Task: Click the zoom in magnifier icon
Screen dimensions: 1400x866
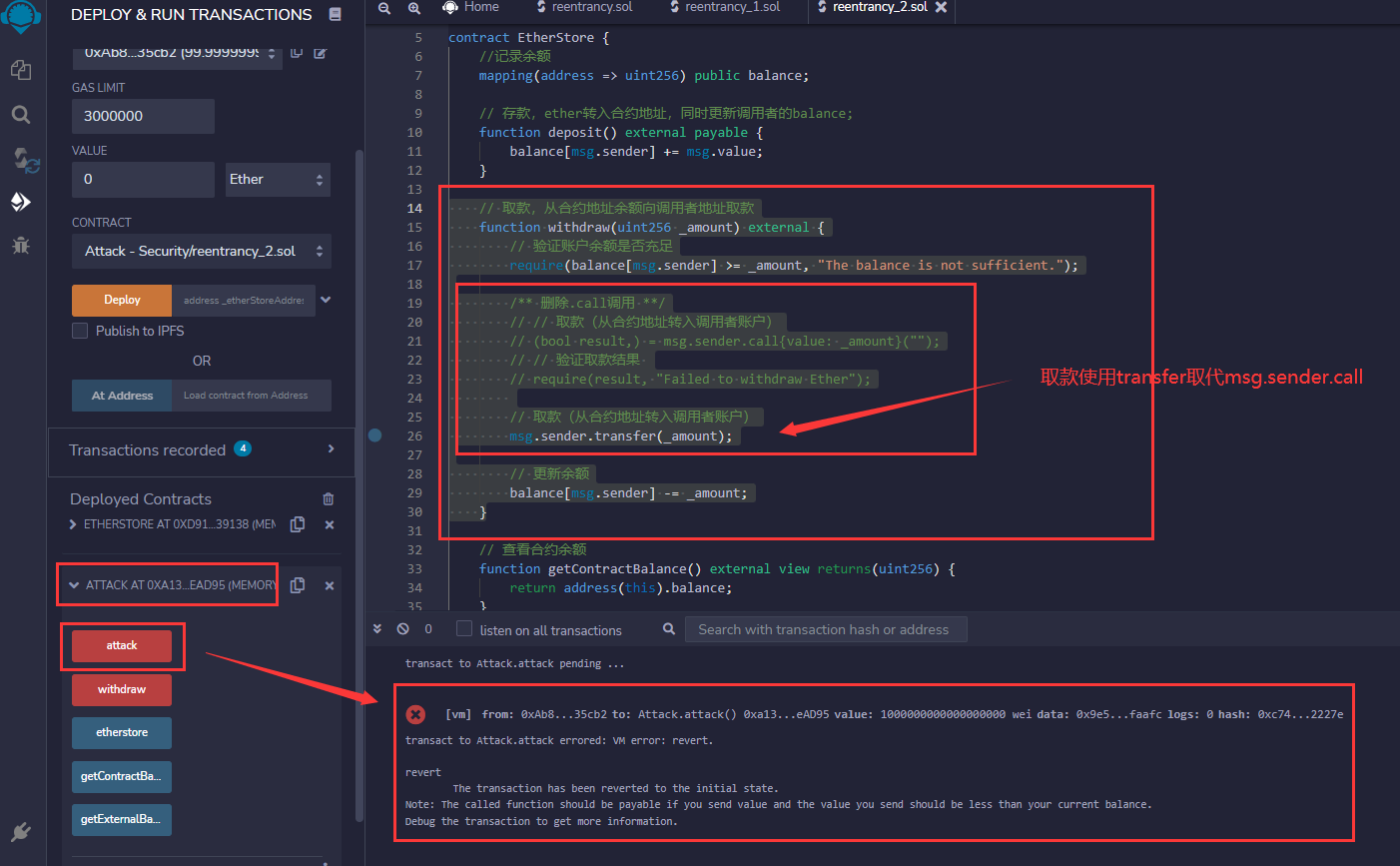Action: [x=413, y=8]
